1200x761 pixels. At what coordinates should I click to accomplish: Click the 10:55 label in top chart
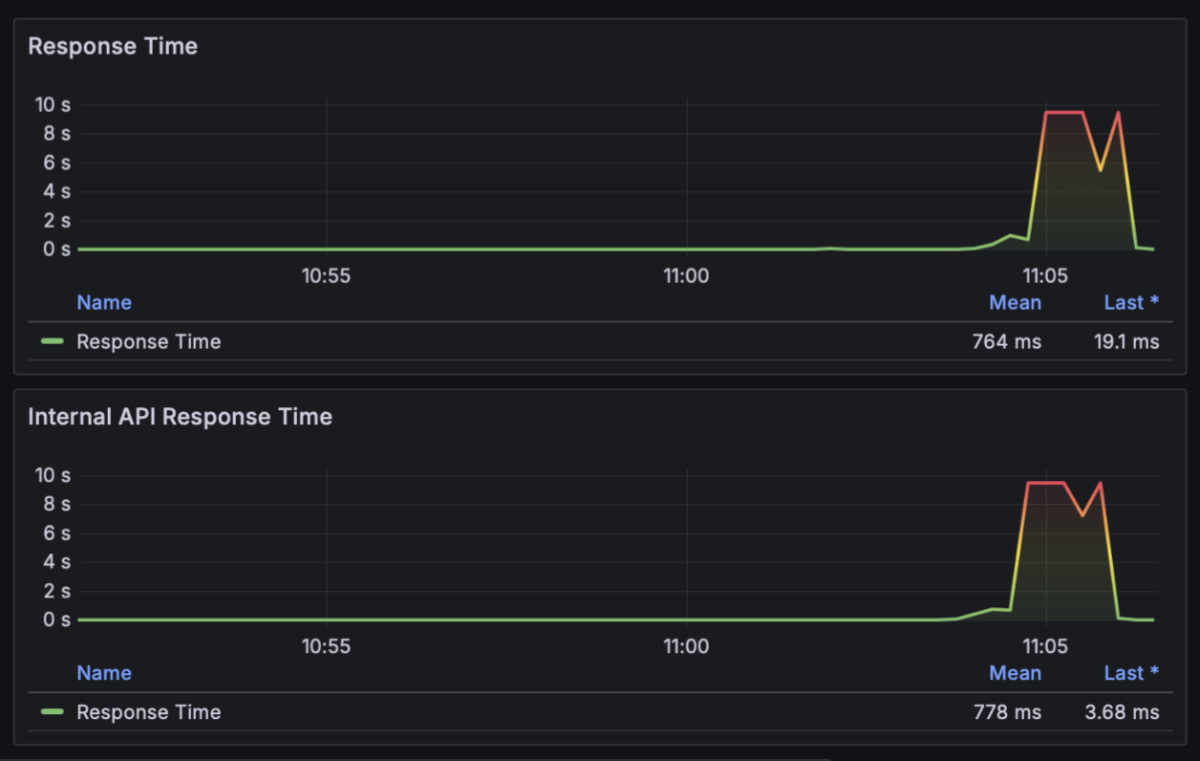[326, 275]
